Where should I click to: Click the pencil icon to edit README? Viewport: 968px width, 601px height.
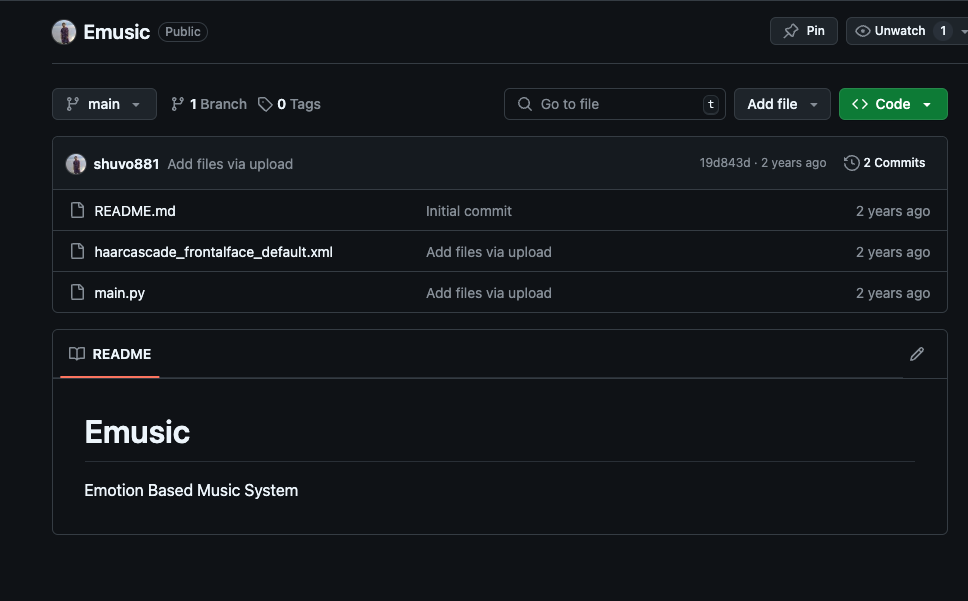(916, 354)
